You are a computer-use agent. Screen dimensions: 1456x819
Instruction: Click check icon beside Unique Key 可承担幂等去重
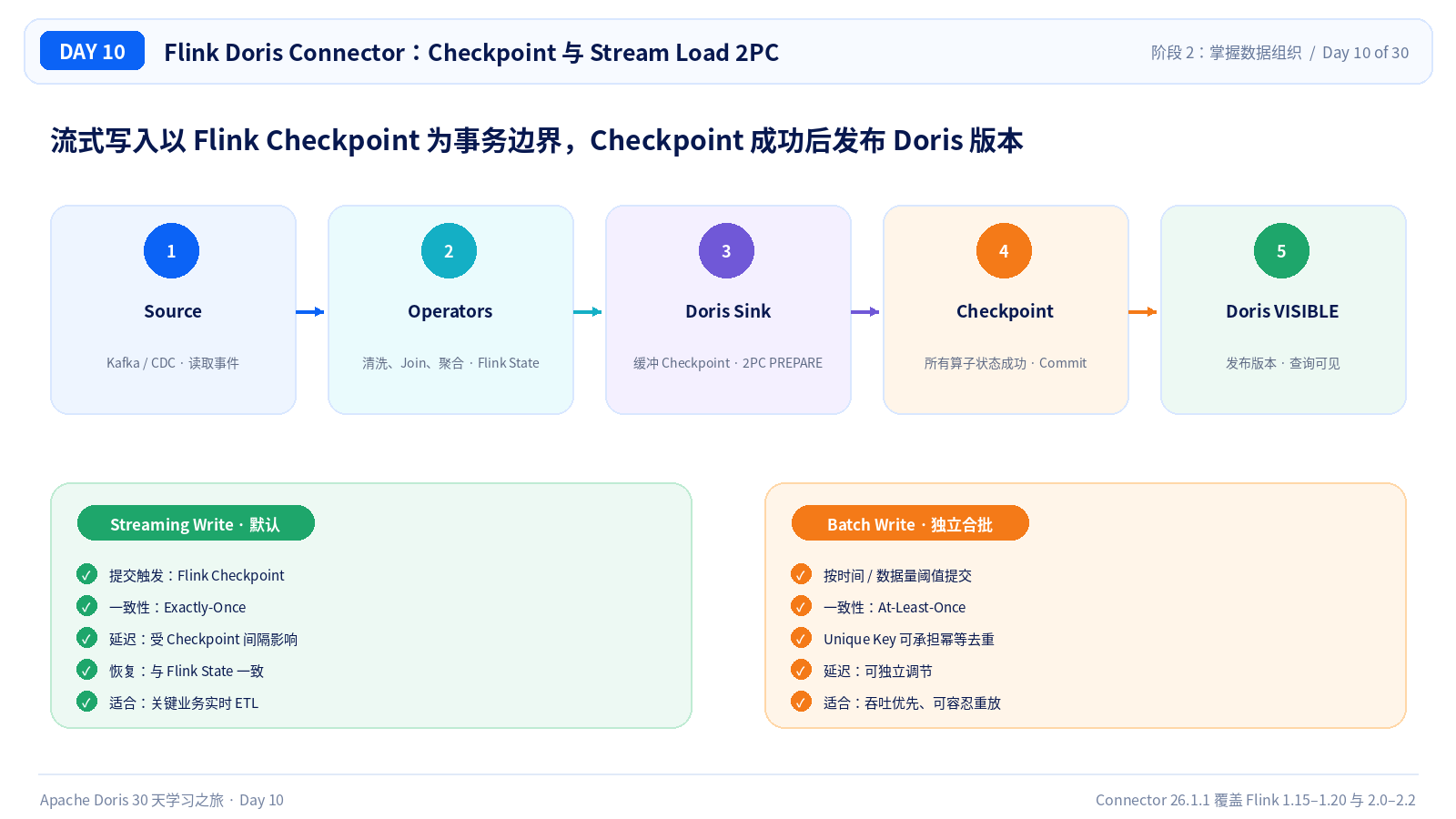tap(801, 638)
